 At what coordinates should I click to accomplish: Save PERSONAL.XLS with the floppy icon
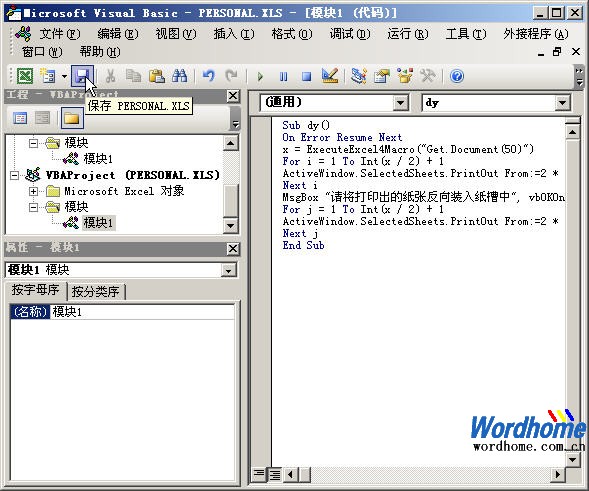point(82,76)
